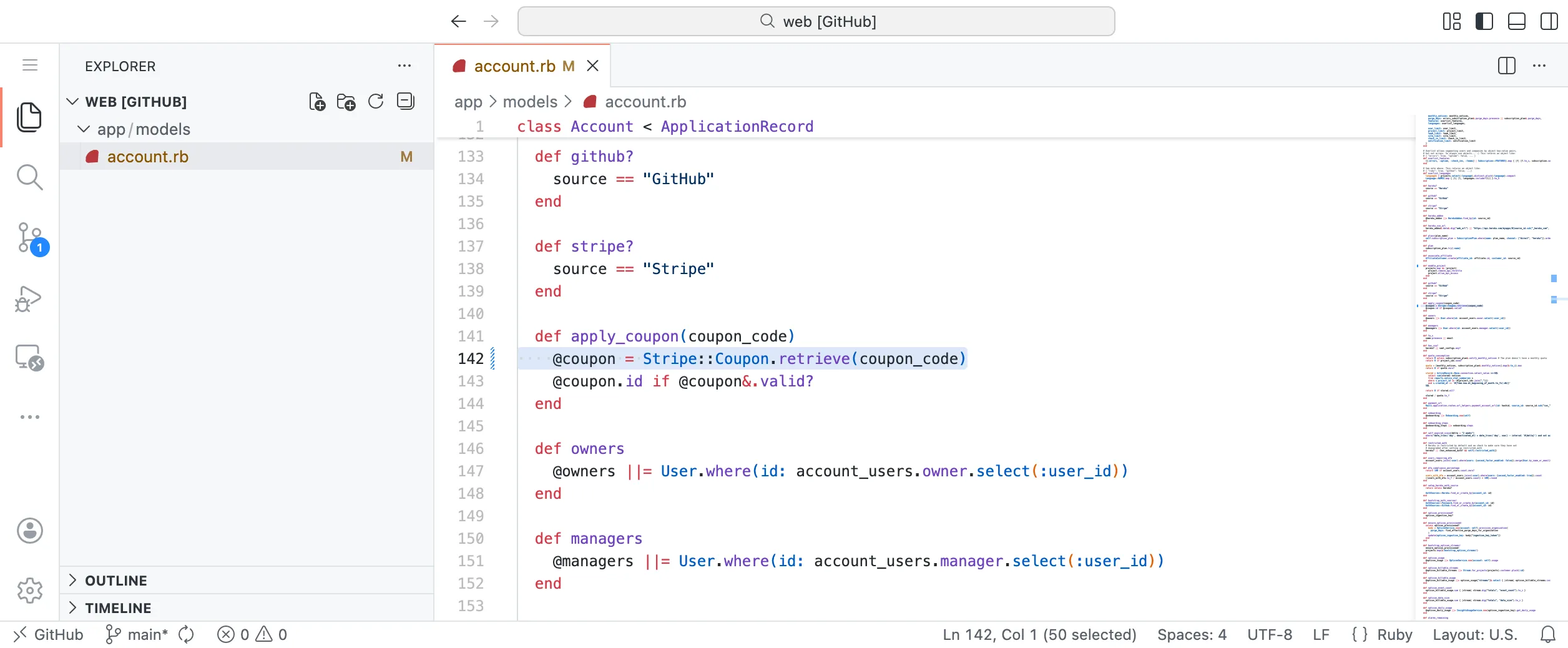Screen dimensions: 1568x648
Task: Expand the OUTLINE section
Action: 115,580
